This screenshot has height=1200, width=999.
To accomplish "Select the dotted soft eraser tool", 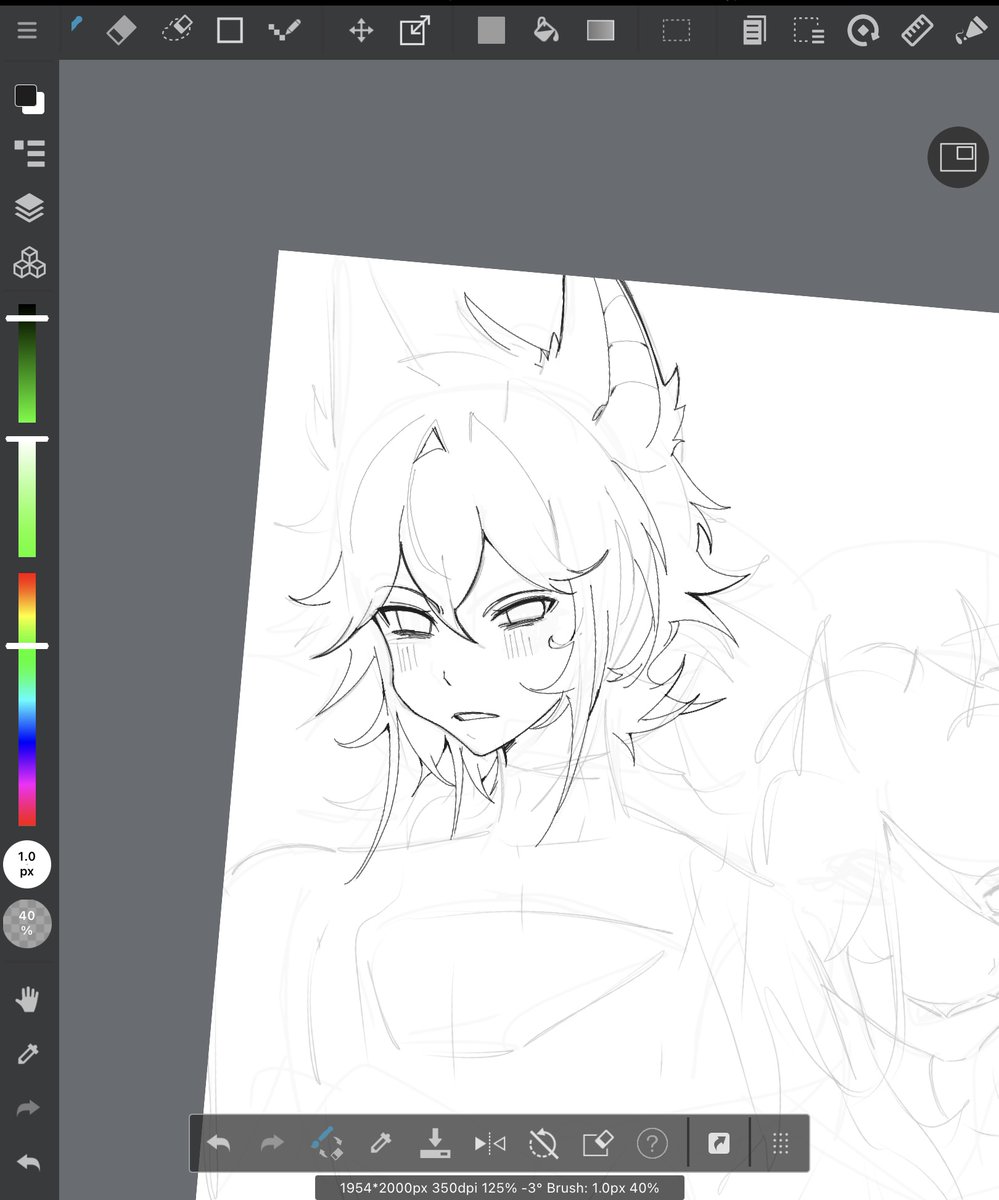I will [177, 30].
